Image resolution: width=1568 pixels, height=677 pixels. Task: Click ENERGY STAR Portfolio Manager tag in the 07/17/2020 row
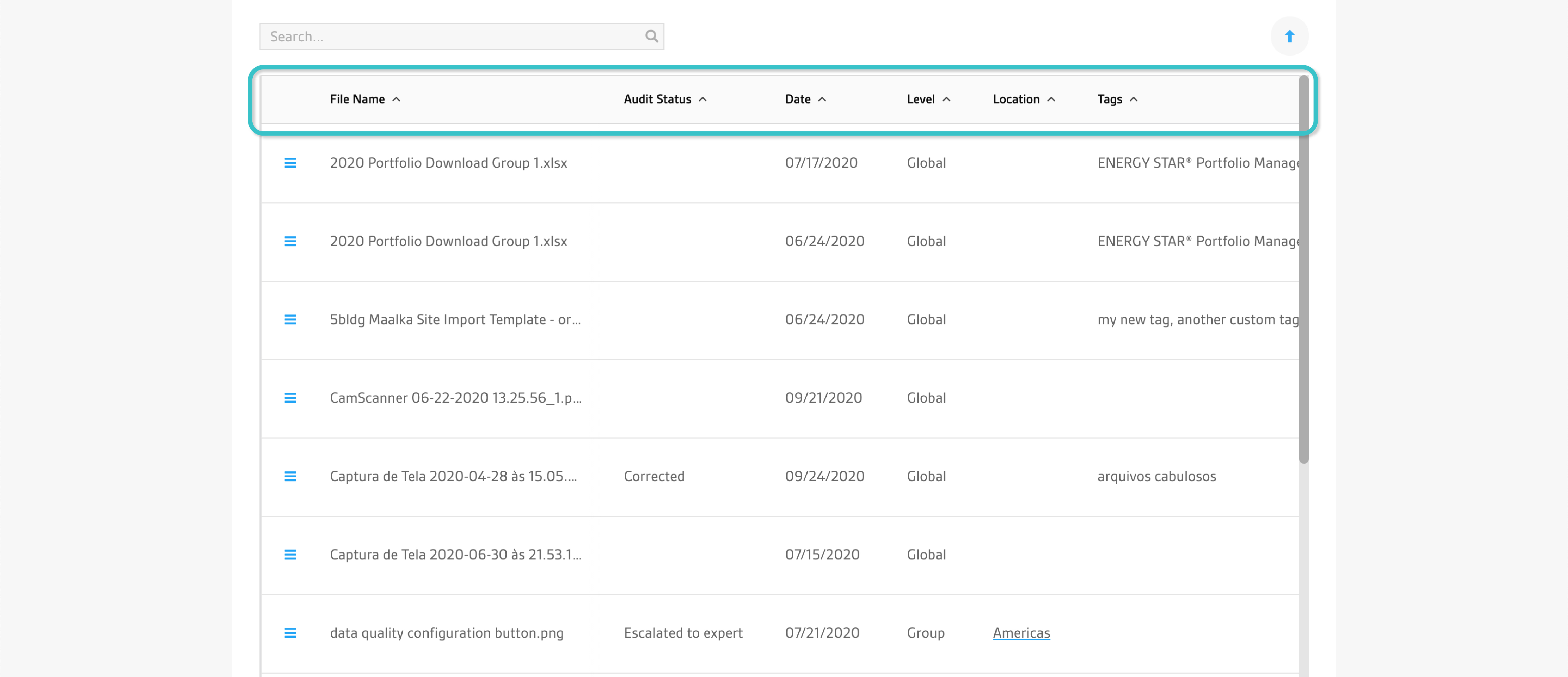[1198, 163]
